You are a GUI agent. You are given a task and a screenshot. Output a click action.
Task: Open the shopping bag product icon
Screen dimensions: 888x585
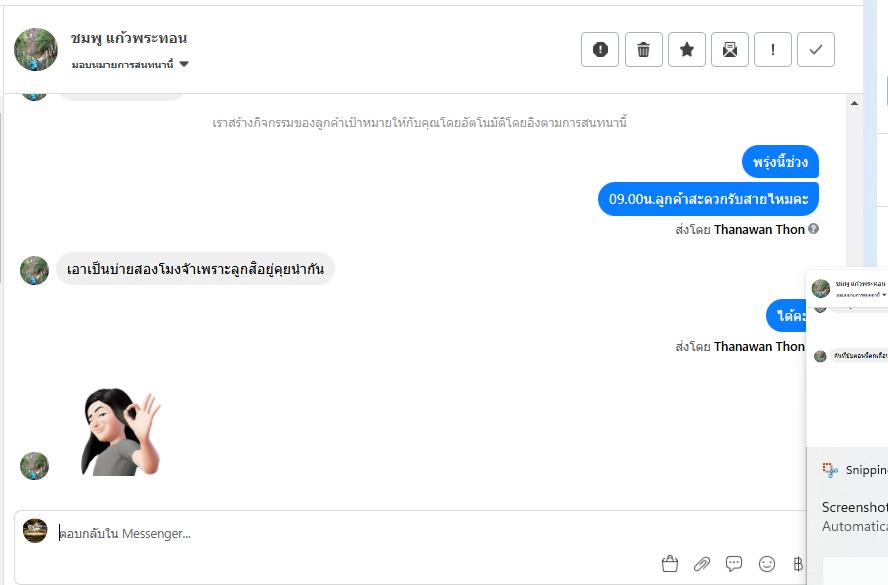coord(670,563)
